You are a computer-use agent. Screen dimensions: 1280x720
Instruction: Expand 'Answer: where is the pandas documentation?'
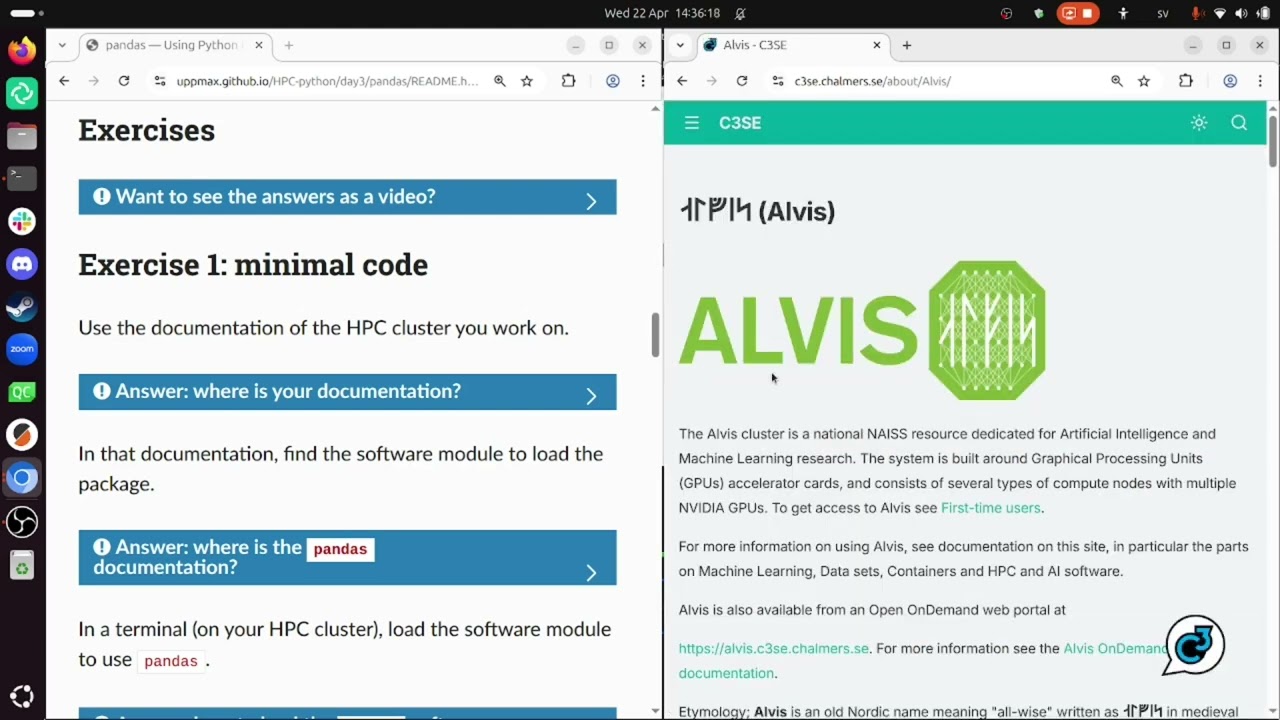point(347,557)
